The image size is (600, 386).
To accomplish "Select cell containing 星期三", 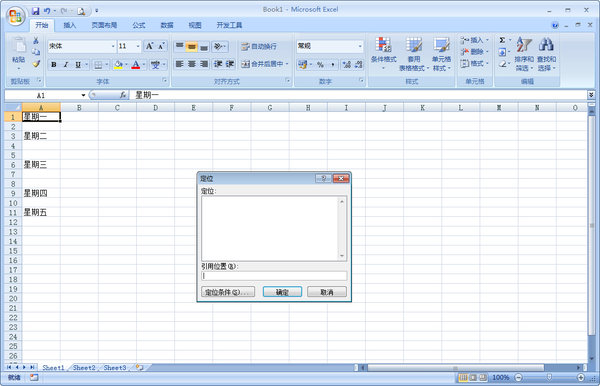I will 41,164.
